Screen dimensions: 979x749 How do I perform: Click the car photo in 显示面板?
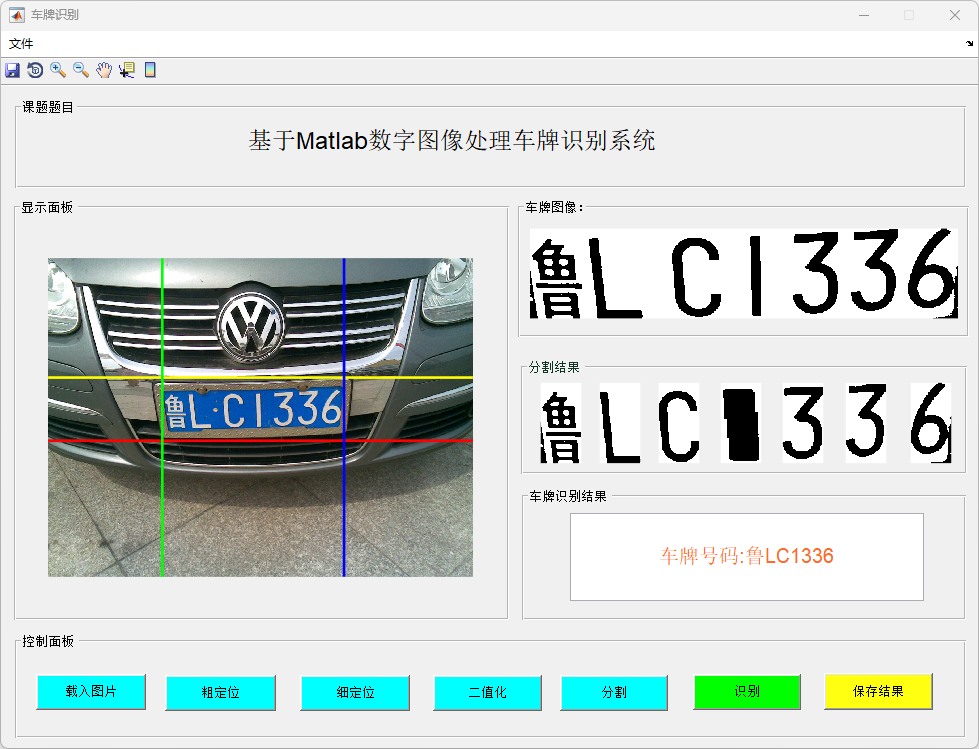tap(260, 417)
